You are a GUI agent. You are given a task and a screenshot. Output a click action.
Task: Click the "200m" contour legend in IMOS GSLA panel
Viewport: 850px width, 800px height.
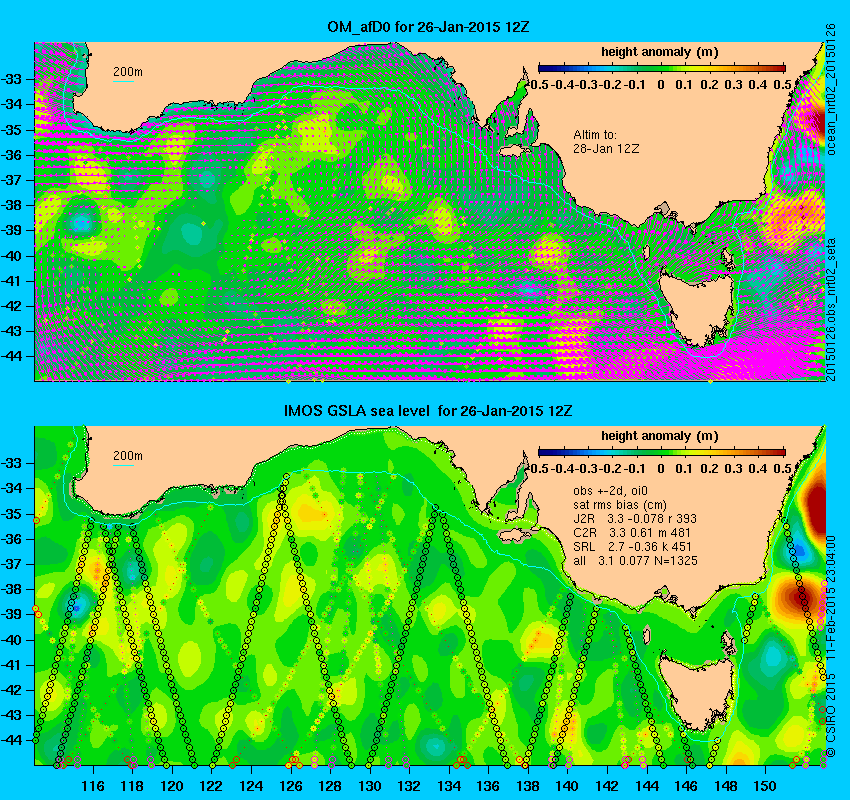(x=127, y=457)
